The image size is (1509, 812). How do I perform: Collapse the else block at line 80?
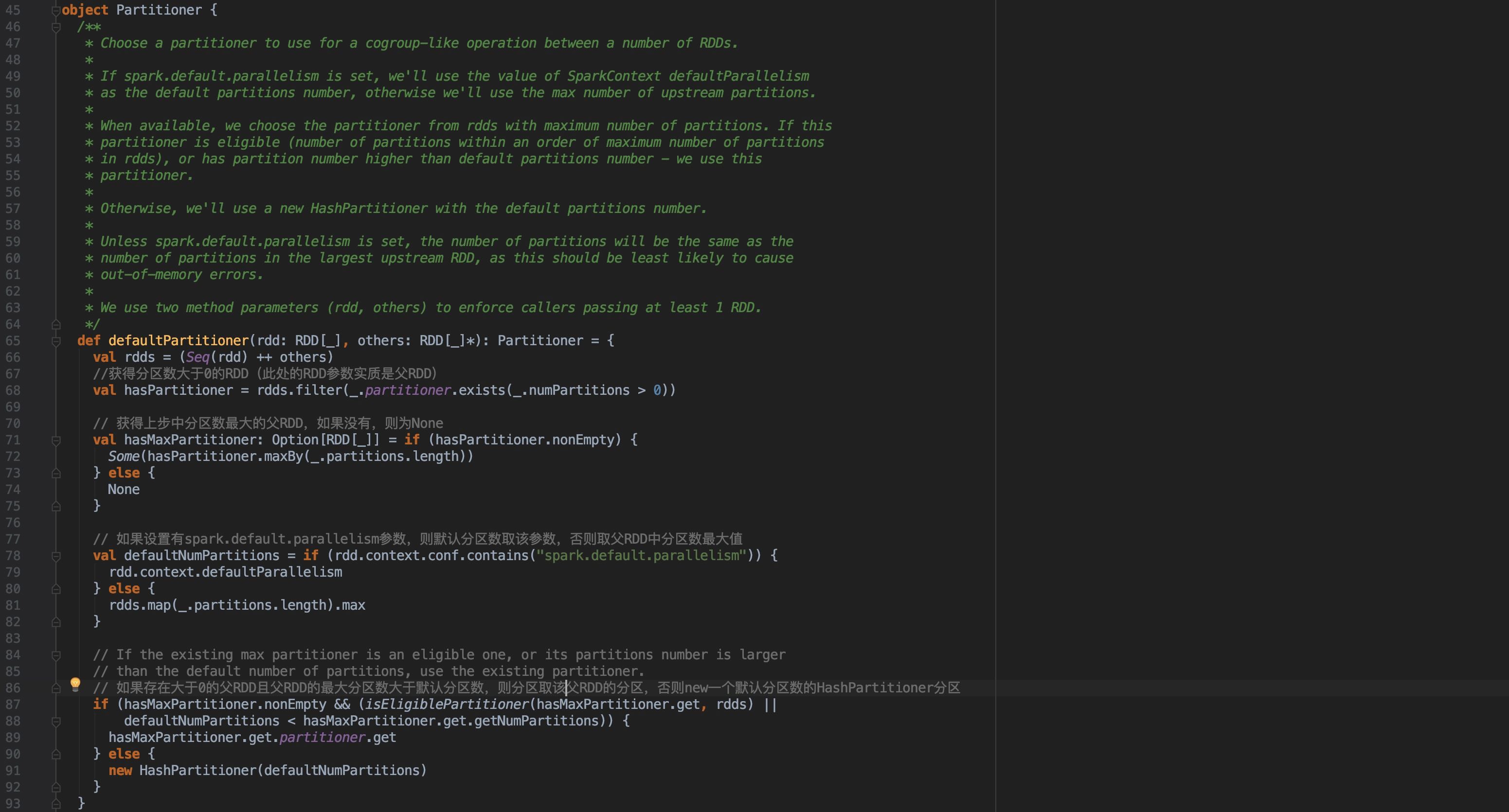pos(56,589)
